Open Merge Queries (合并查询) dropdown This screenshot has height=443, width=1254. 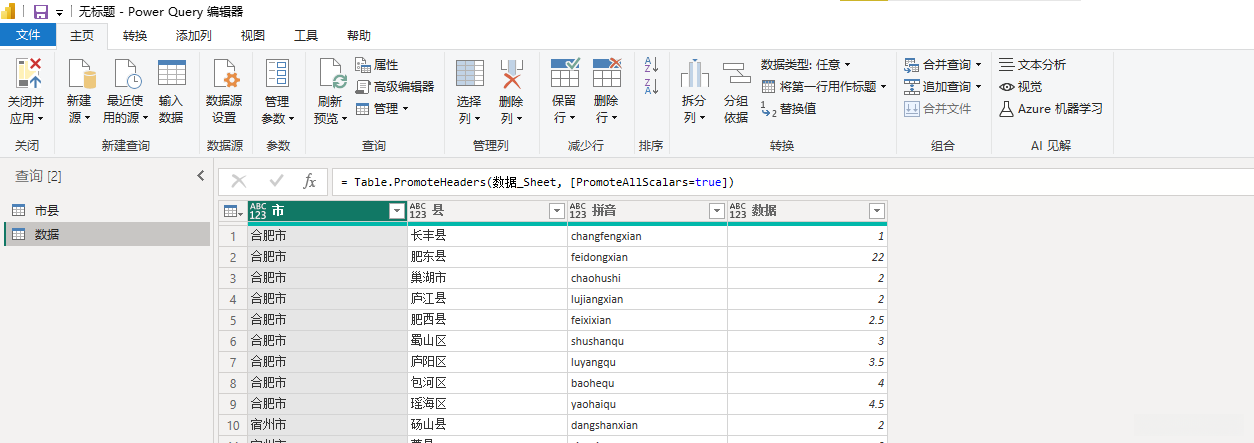[x=943, y=65]
